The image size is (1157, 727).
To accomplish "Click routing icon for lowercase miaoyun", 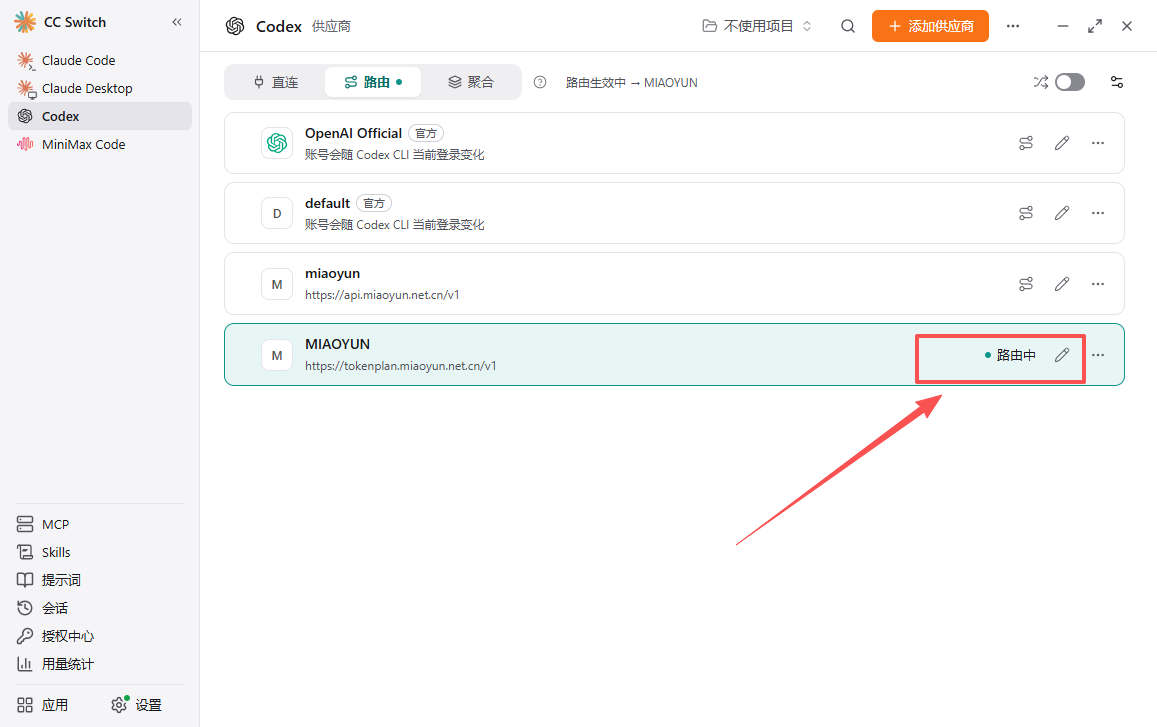I will [x=1026, y=284].
